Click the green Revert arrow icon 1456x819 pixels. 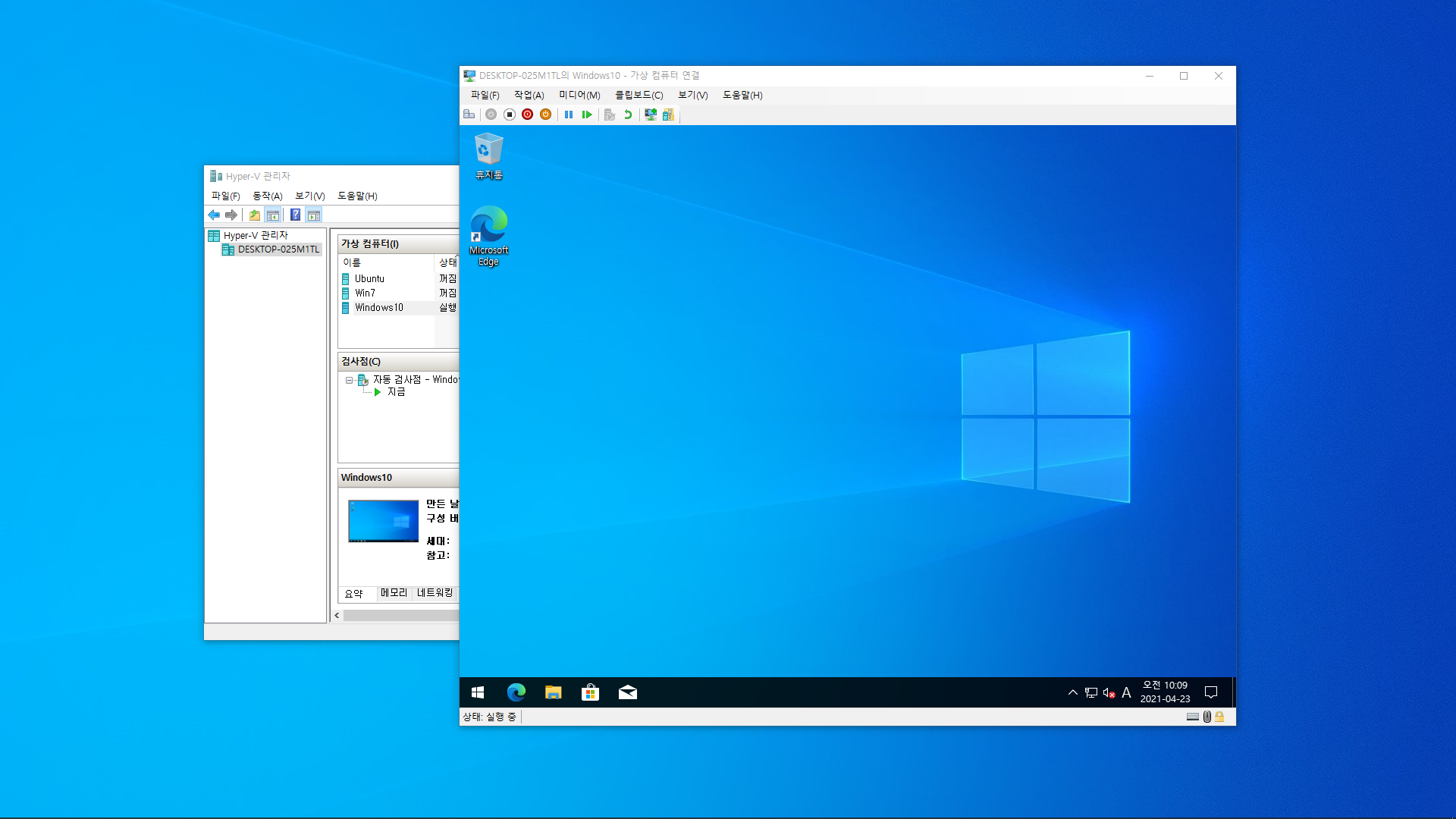[628, 115]
